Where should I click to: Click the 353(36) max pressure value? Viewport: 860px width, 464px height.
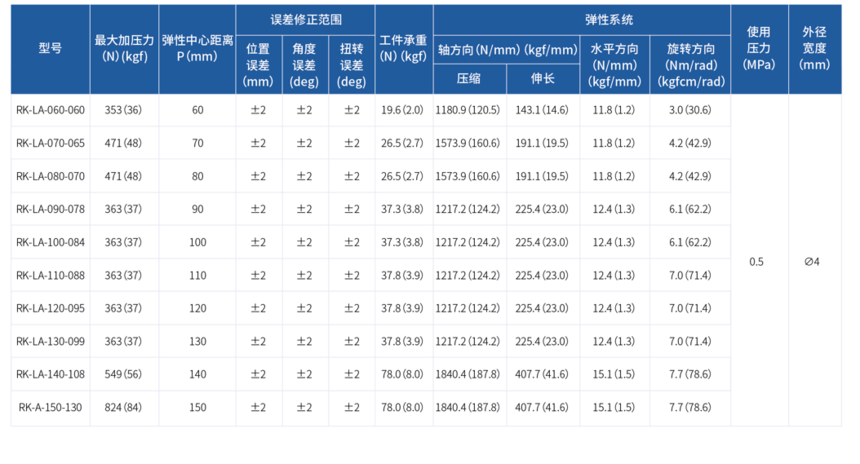123,110
